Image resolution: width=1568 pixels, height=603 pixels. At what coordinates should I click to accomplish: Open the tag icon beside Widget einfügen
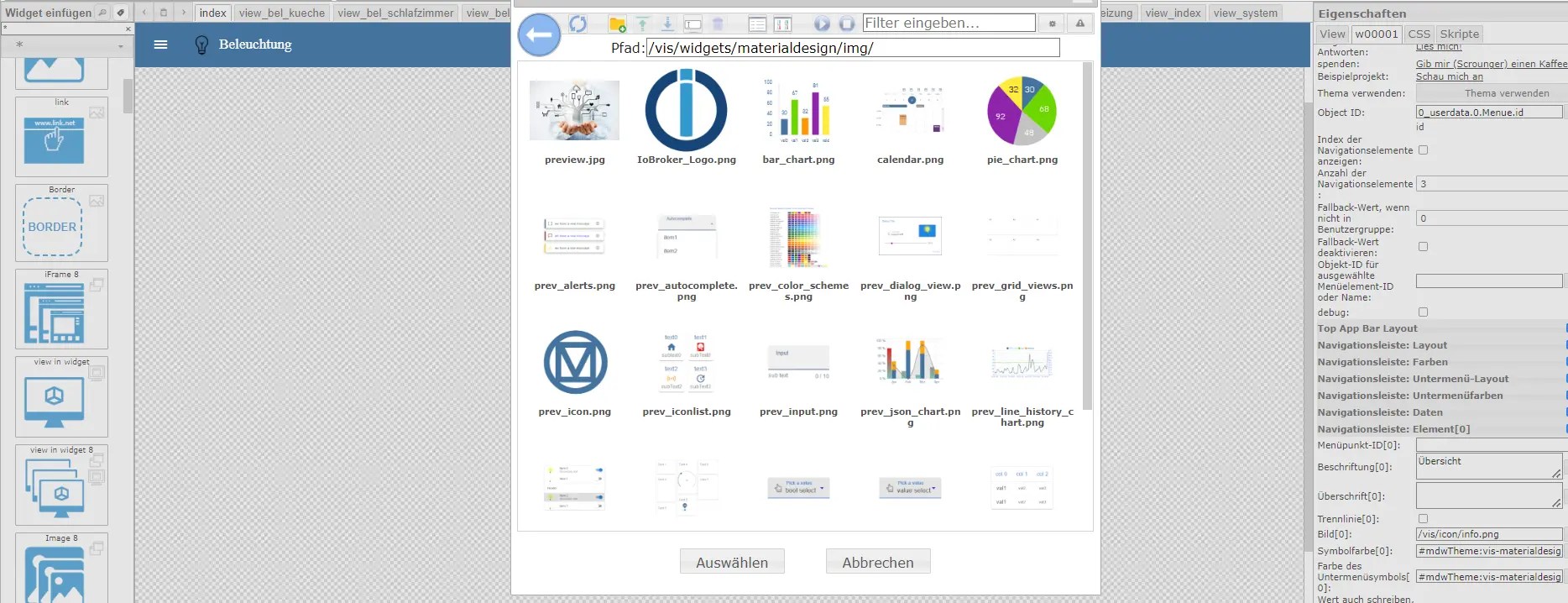121,13
